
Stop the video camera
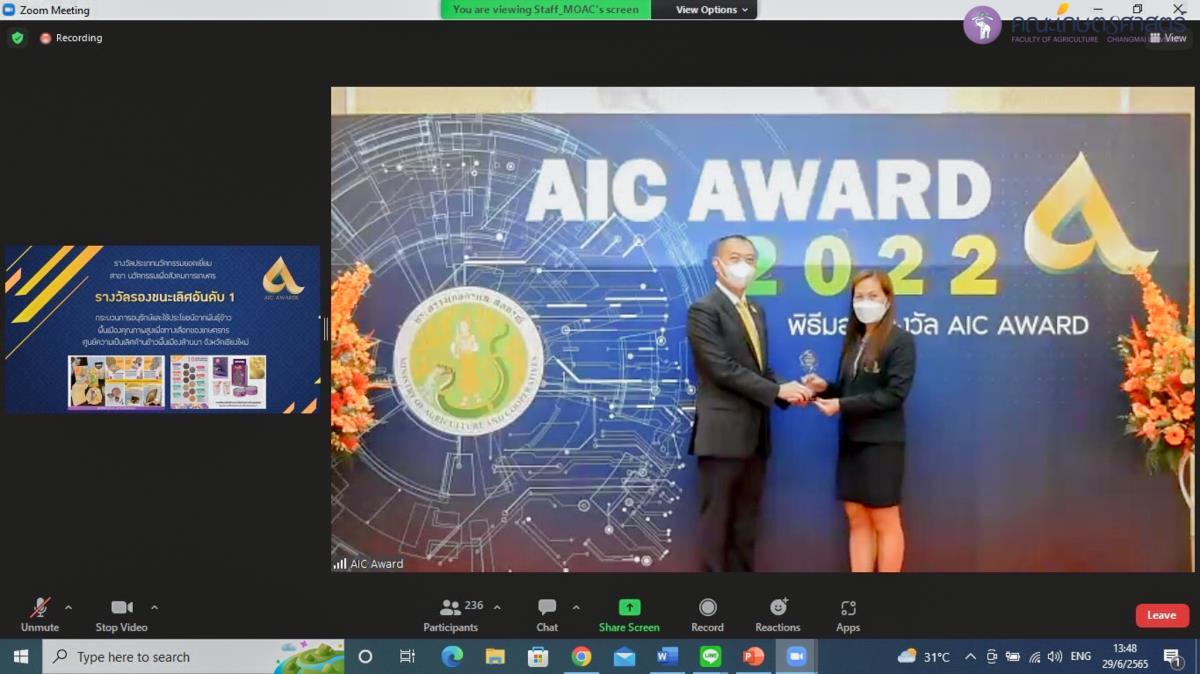[x=121, y=614]
